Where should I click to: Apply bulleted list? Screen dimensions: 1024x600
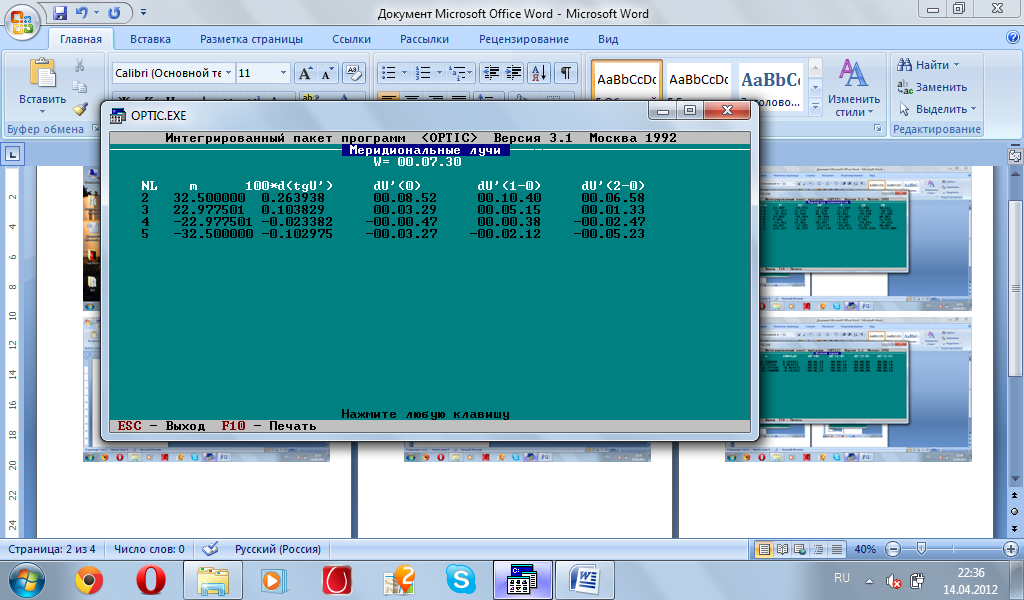click(x=389, y=73)
